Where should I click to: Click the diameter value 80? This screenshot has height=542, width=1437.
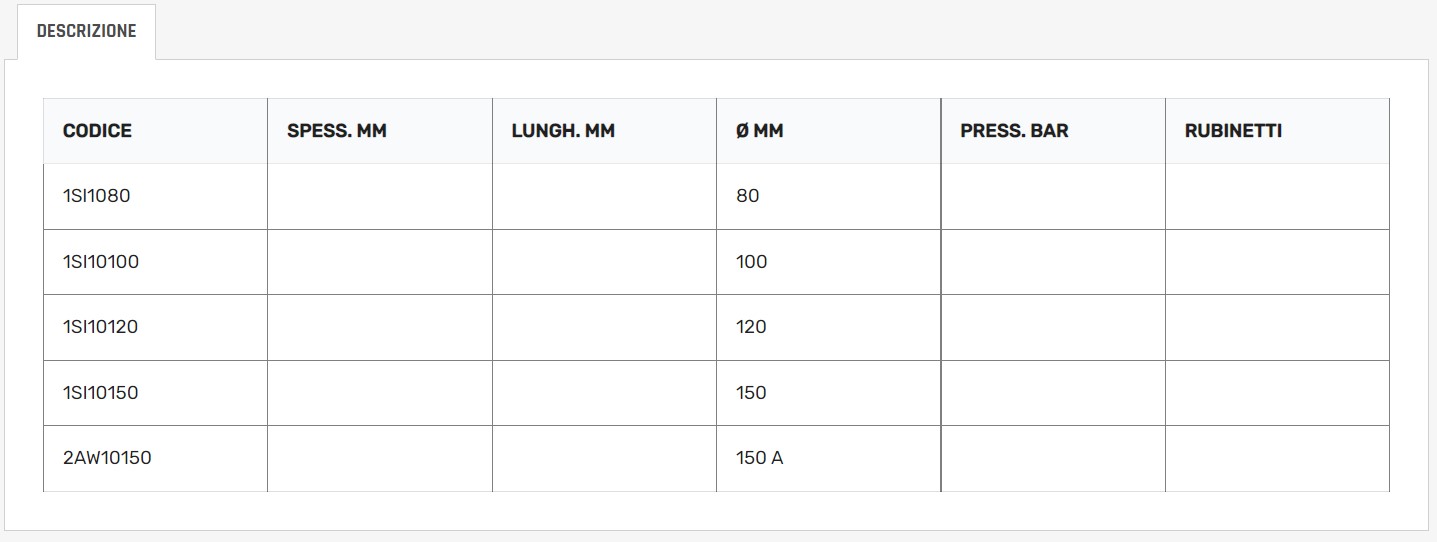pyautogui.click(x=748, y=196)
